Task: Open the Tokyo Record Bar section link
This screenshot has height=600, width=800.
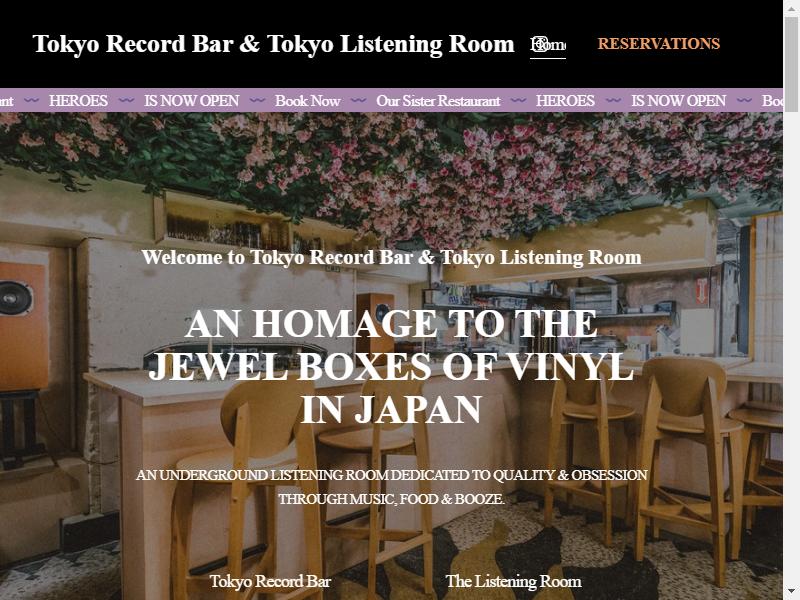Action: tap(270, 581)
